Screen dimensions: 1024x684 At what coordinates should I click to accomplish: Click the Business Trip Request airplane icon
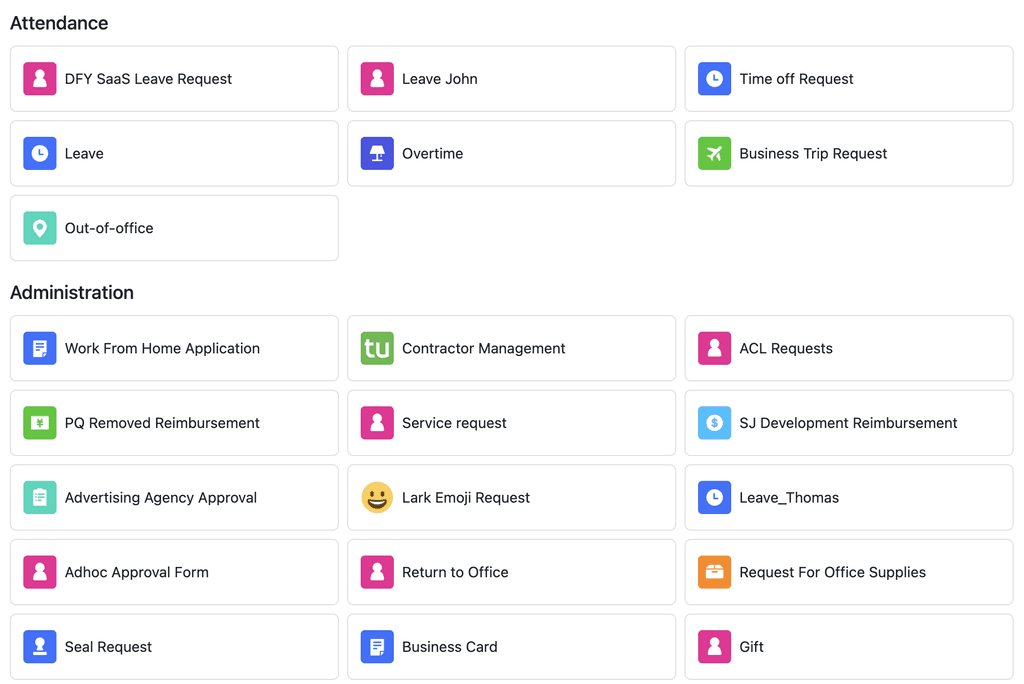coord(714,153)
